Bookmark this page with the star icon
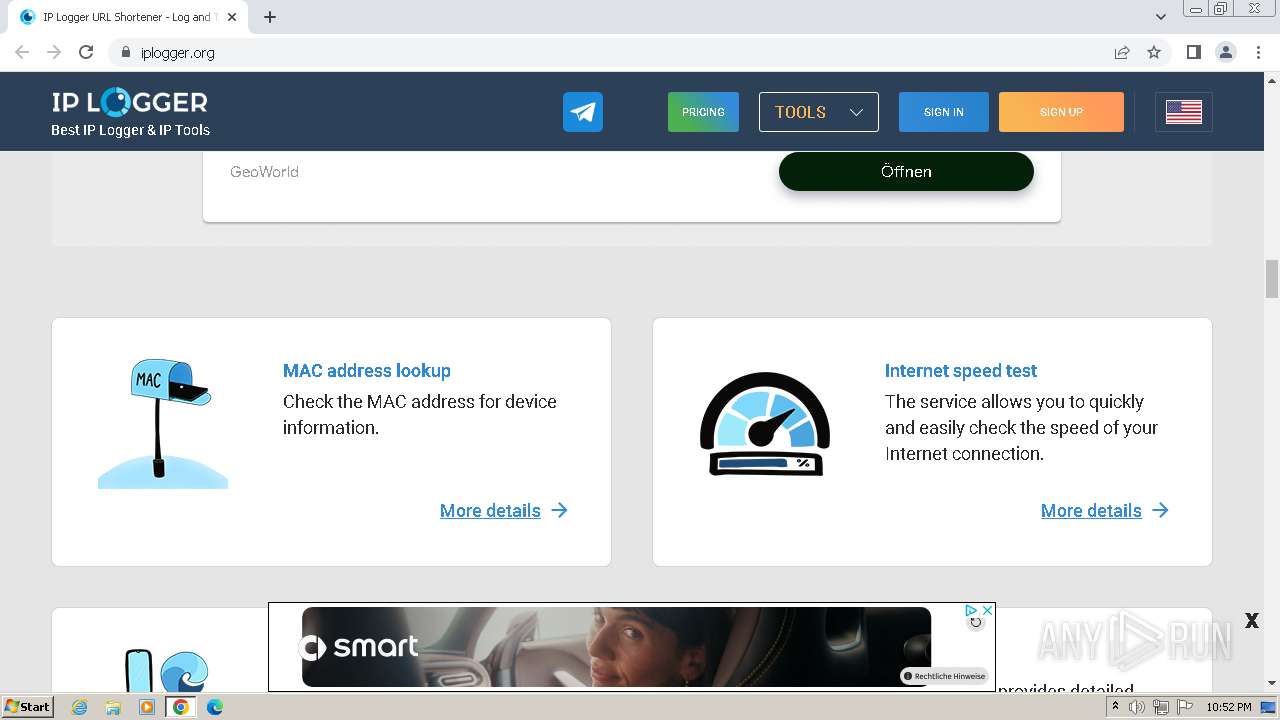This screenshot has height=720, width=1280. (1154, 52)
